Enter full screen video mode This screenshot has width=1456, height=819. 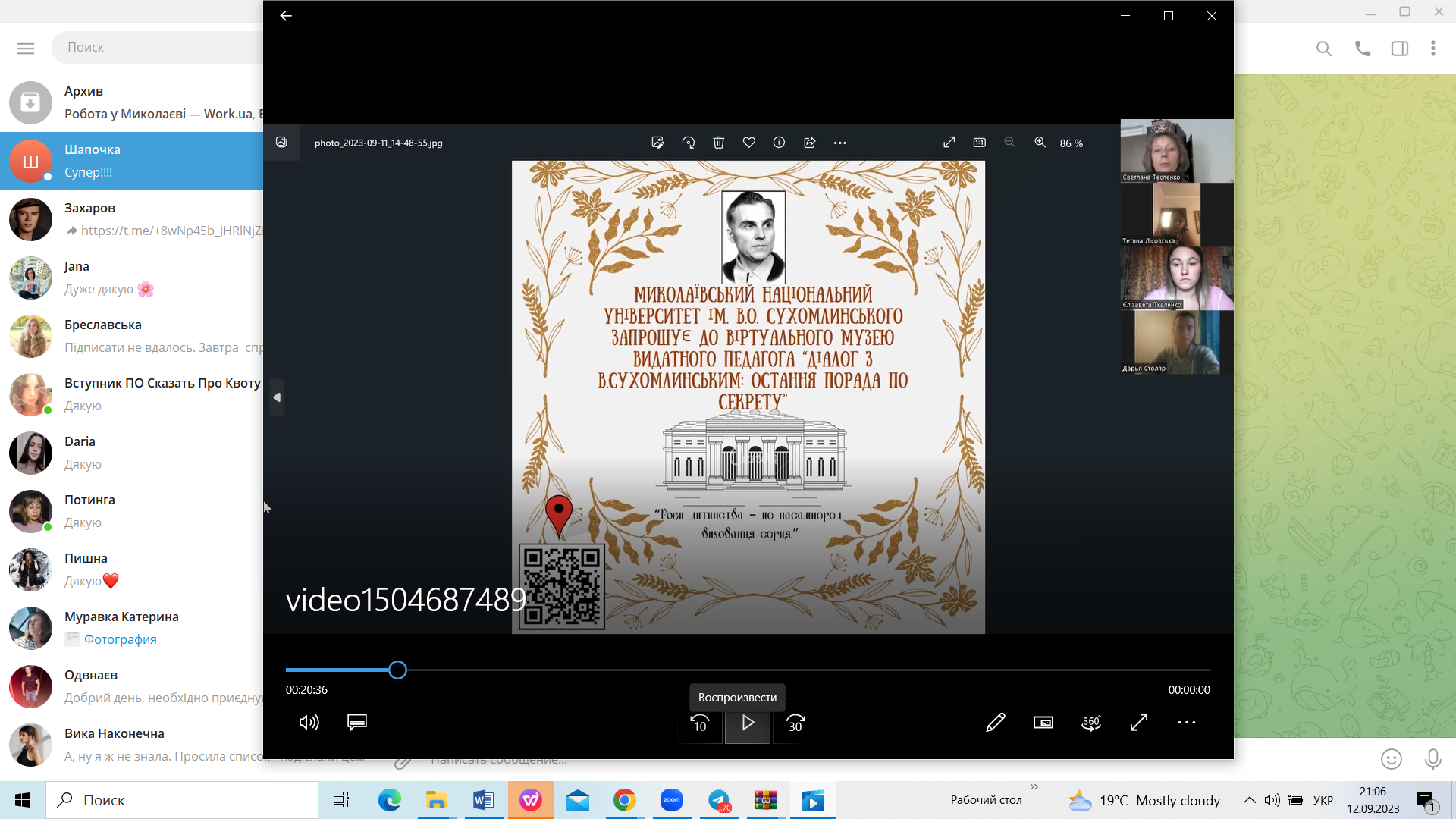(1139, 723)
